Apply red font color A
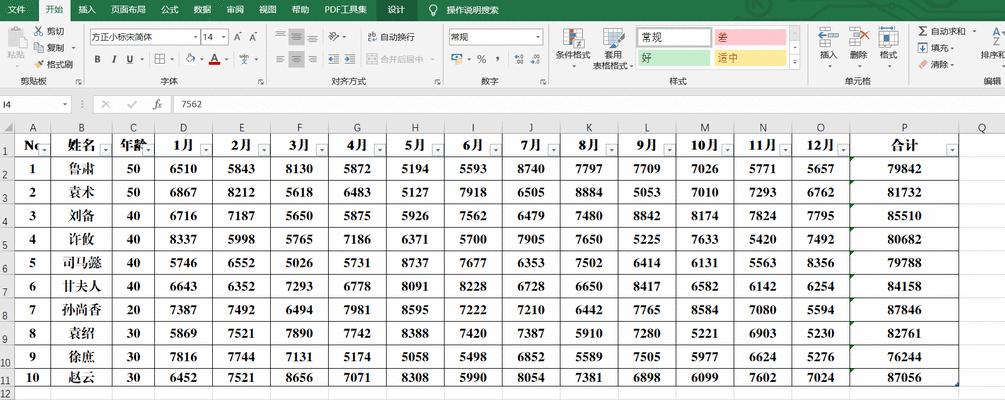This screenshot has width=1005, height=400. 214,59
